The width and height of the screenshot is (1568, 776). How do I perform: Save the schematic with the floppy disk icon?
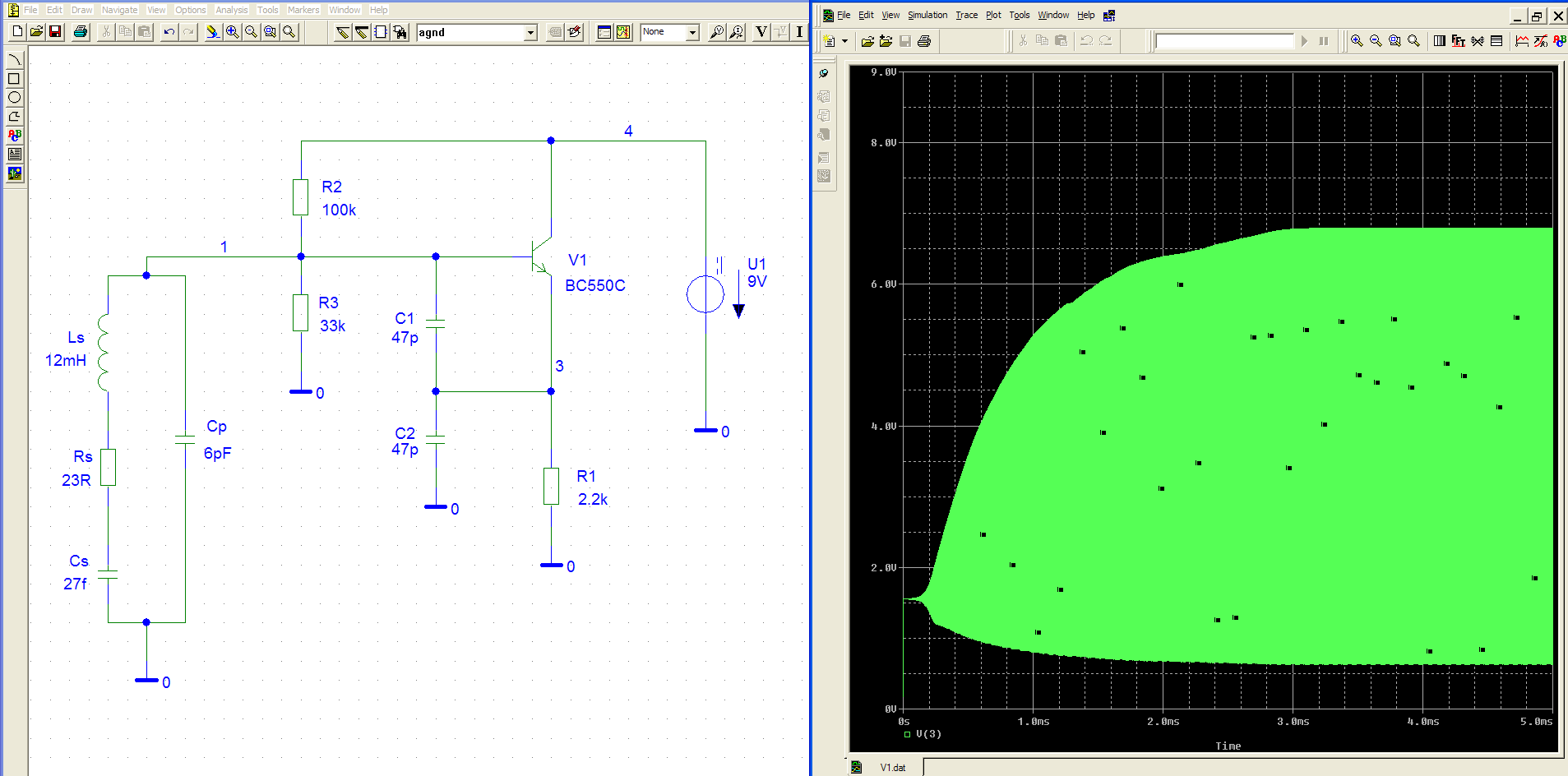pos(55,32)
